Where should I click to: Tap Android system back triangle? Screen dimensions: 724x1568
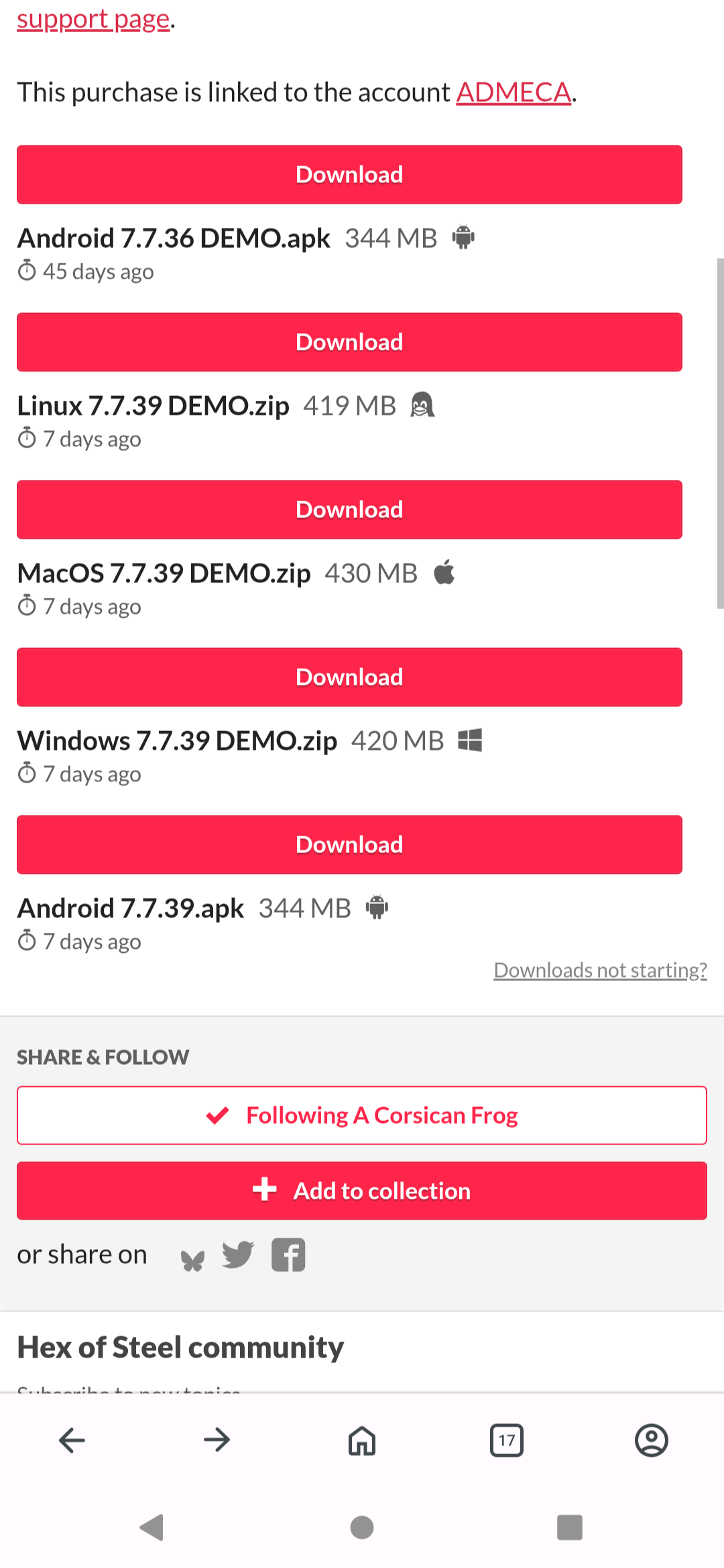point(152,1528)
